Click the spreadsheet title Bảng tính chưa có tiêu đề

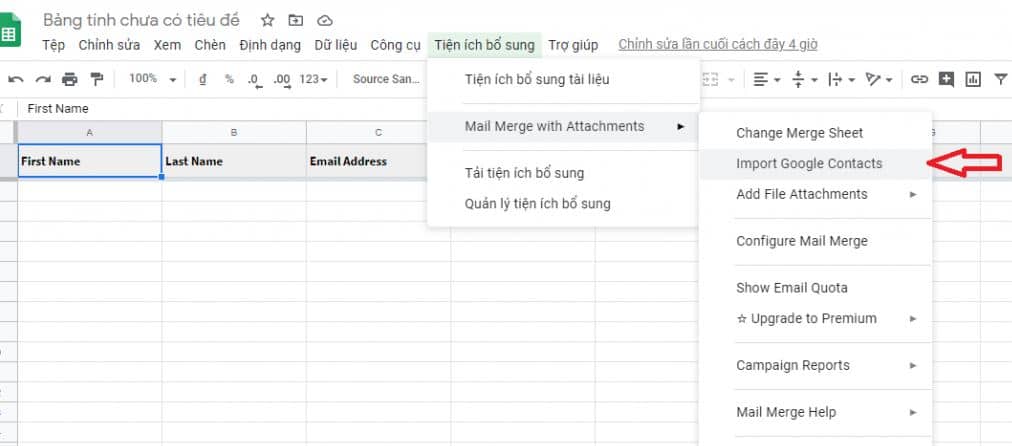[141, 20]
